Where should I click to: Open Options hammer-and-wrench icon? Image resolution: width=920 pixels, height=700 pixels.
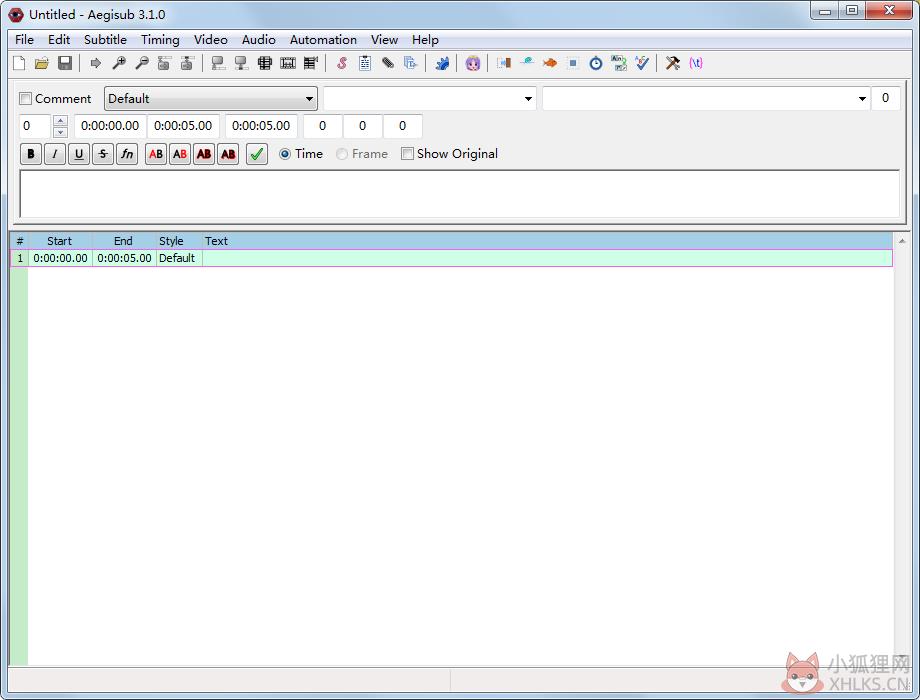pos(672,63)
